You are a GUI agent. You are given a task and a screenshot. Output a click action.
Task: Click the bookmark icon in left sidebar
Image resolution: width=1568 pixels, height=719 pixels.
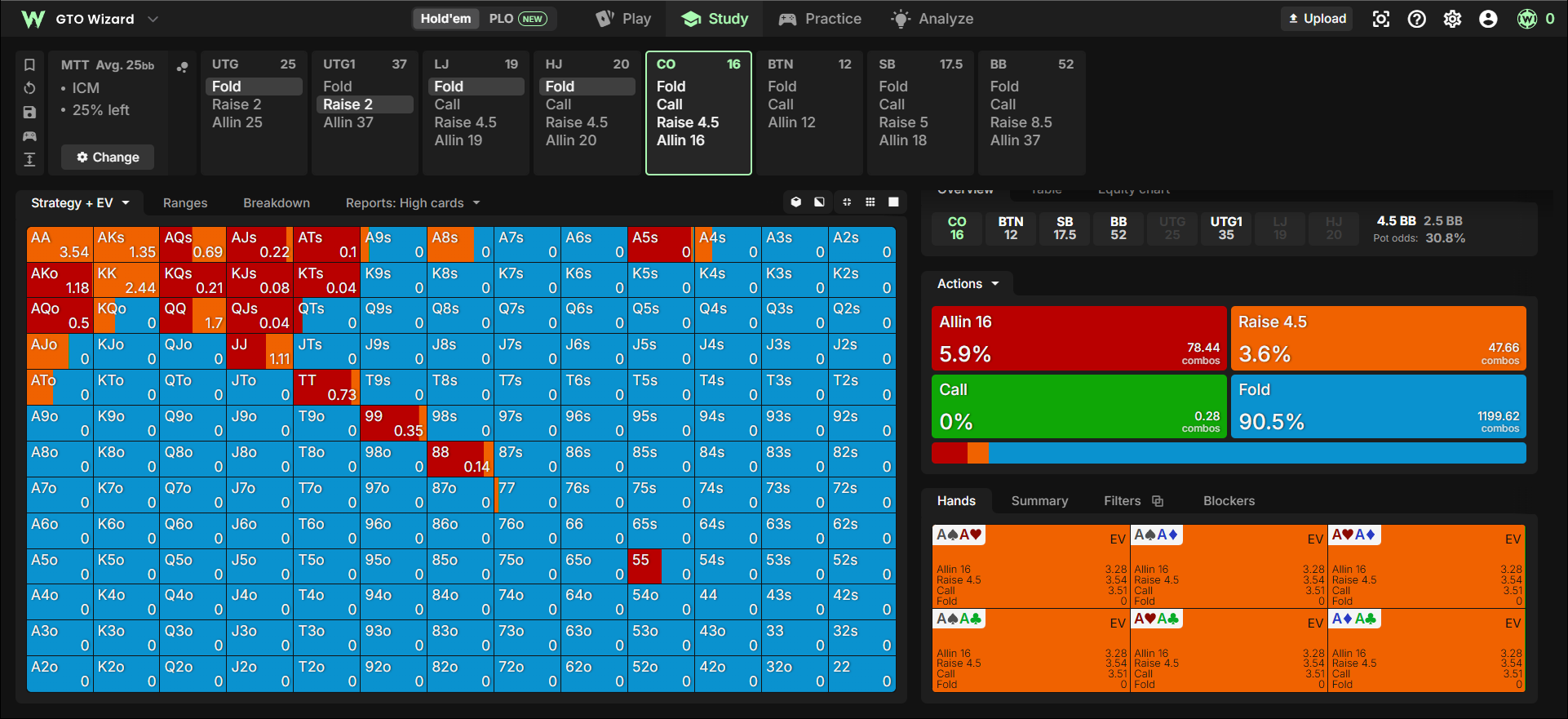[x=29, y=64]
